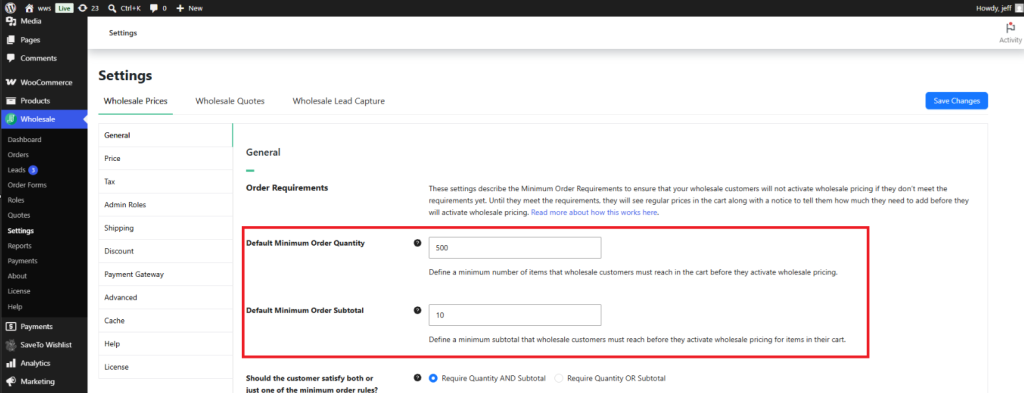Image resolution: width=1024 pixels, height=393 pixels.
Task: Open the Admin Roles settings section
Action: point(165,205)
